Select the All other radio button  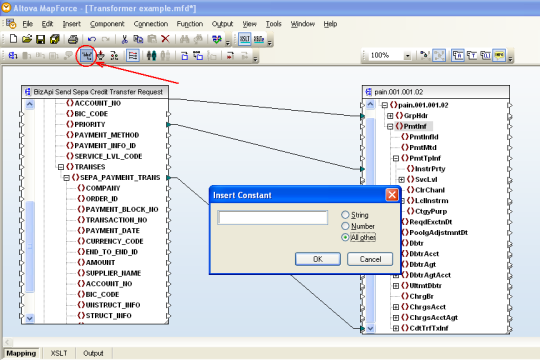[345, 237]
